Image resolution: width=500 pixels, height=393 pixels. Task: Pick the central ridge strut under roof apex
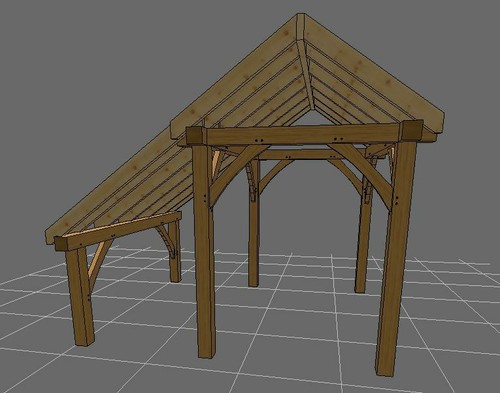tap(306, 75)
